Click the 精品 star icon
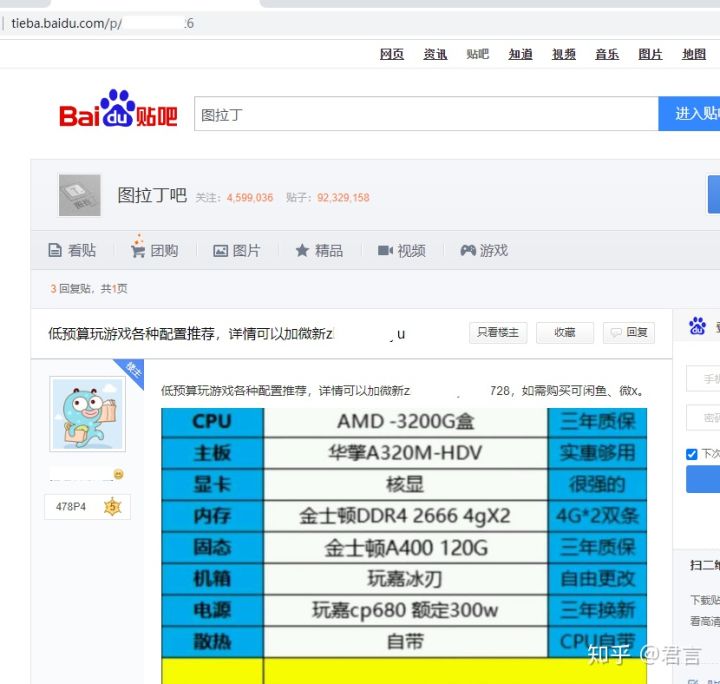Screen dimensions: 720x684 [302, 250]
